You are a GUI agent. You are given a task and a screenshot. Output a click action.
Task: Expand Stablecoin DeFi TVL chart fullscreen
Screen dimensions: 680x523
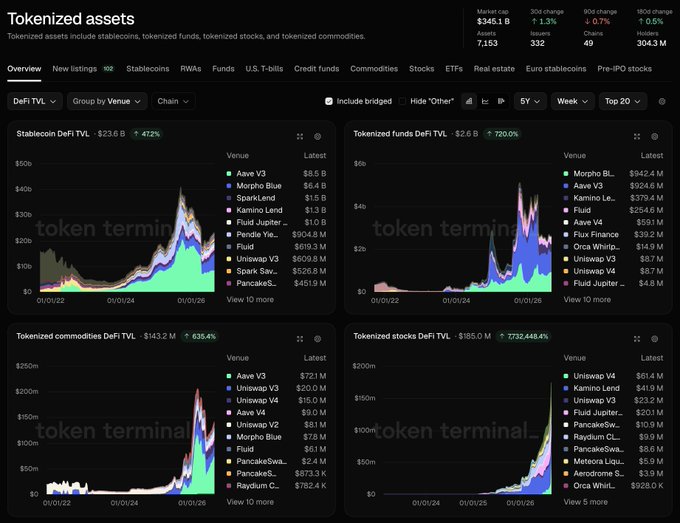[300, 136]
